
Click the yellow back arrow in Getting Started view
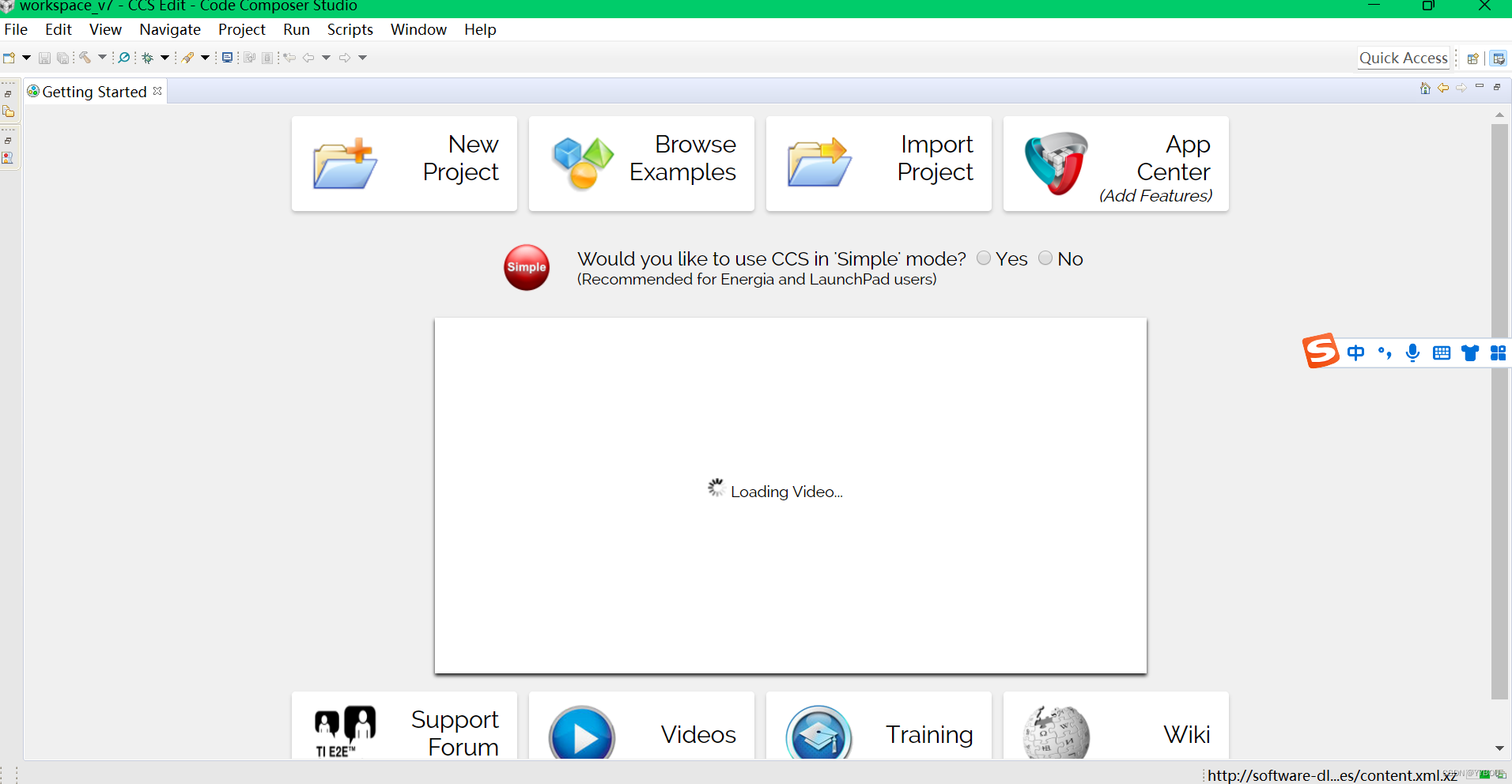click(x=1443, y=88)
